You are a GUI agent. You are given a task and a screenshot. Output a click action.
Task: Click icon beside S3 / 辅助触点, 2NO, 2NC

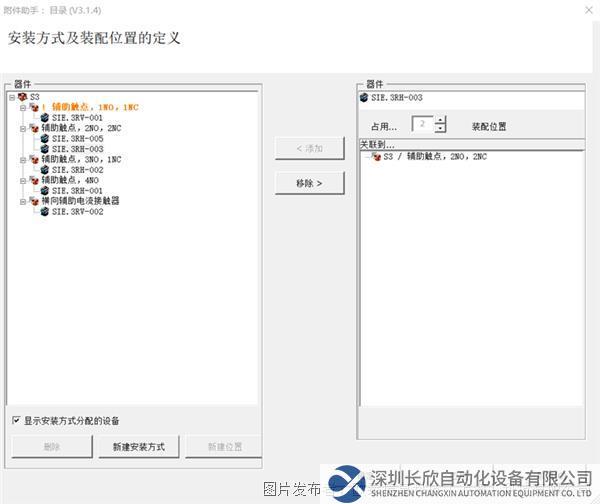(376, 157)
